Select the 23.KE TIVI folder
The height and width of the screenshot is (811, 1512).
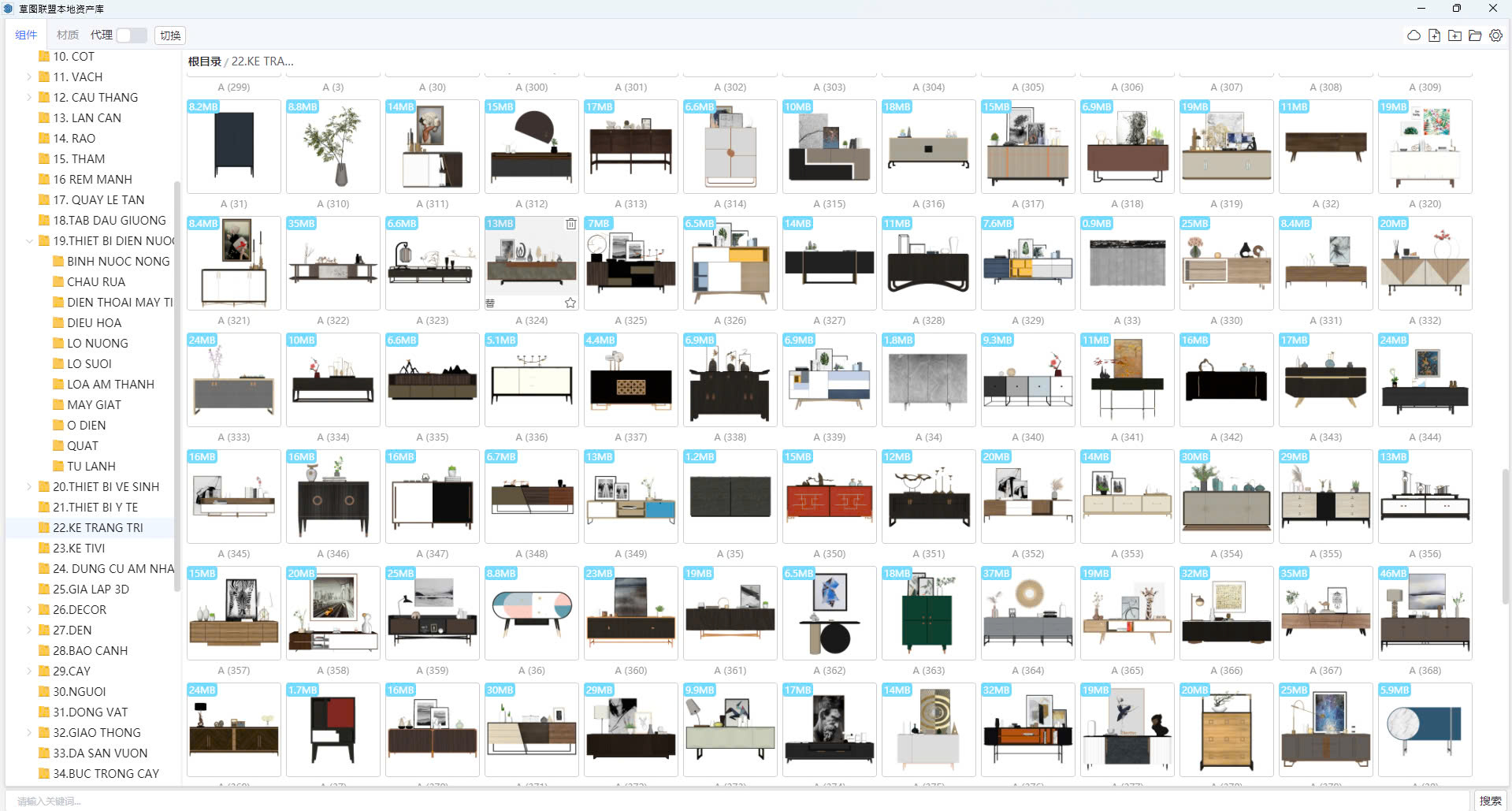coord(79,549)
